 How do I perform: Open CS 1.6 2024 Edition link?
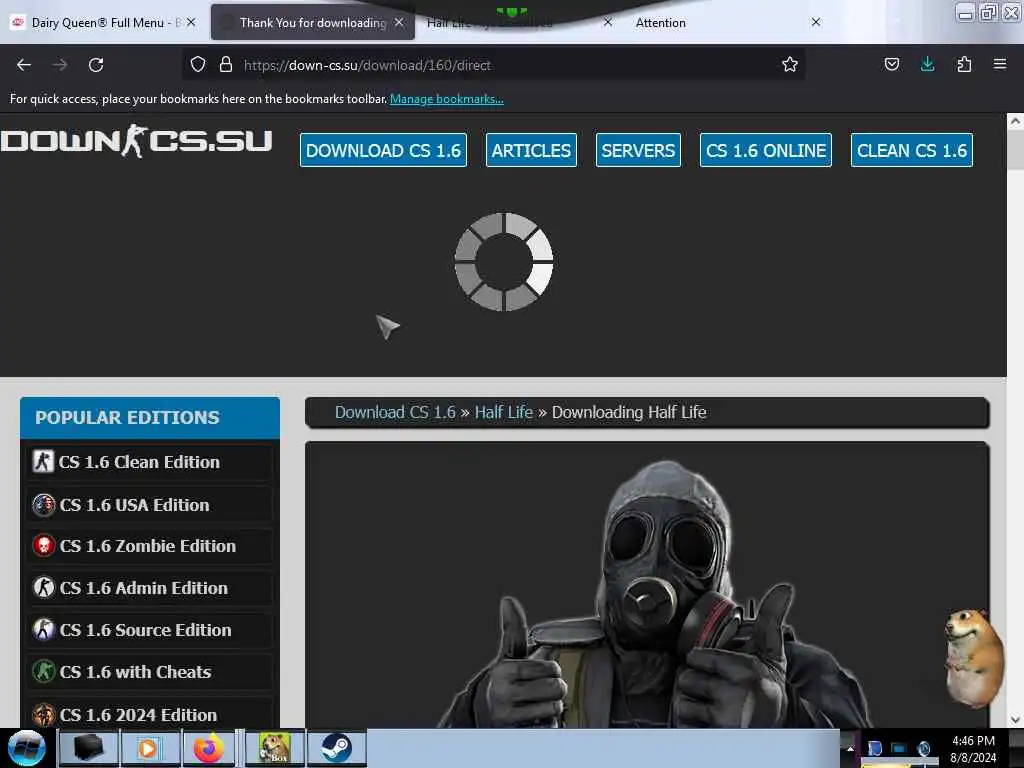138,714
